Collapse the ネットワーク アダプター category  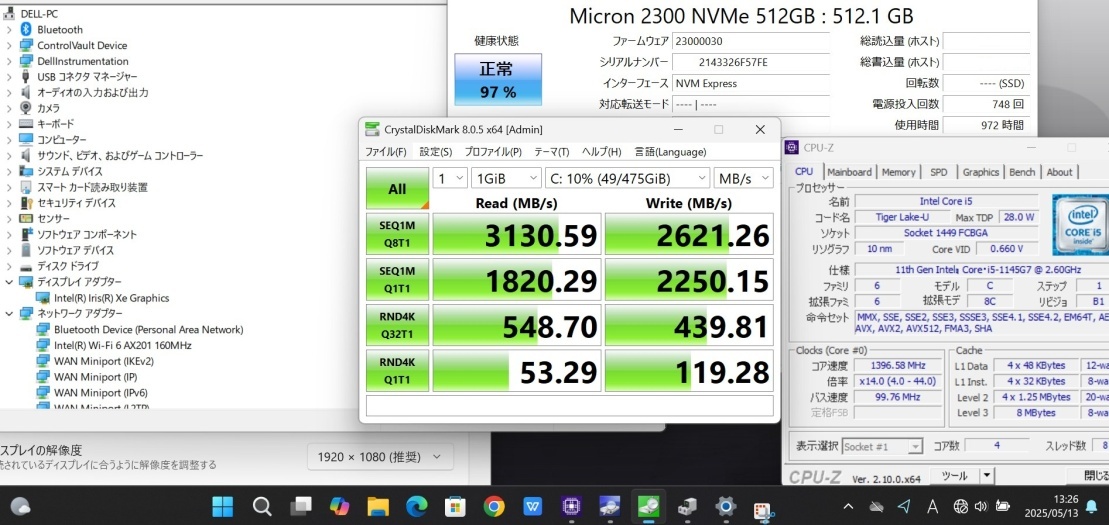8,313
